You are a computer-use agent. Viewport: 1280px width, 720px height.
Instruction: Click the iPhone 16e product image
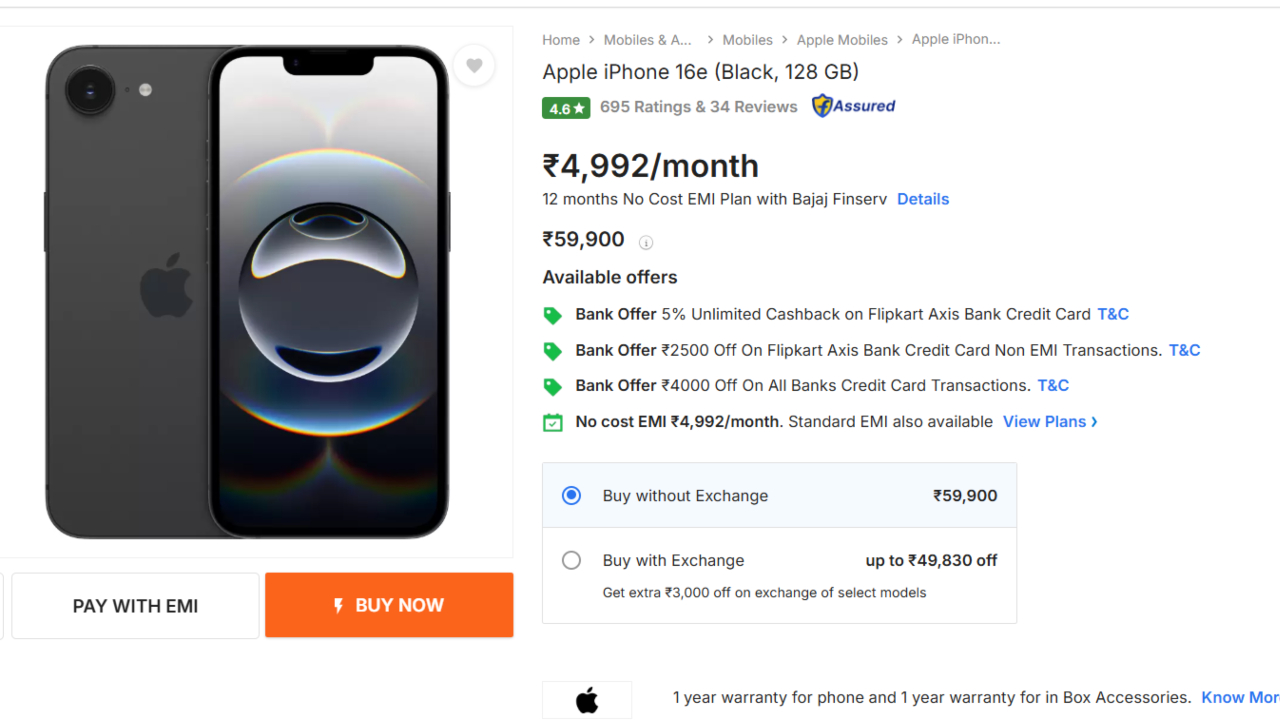[x=247, y=291]
